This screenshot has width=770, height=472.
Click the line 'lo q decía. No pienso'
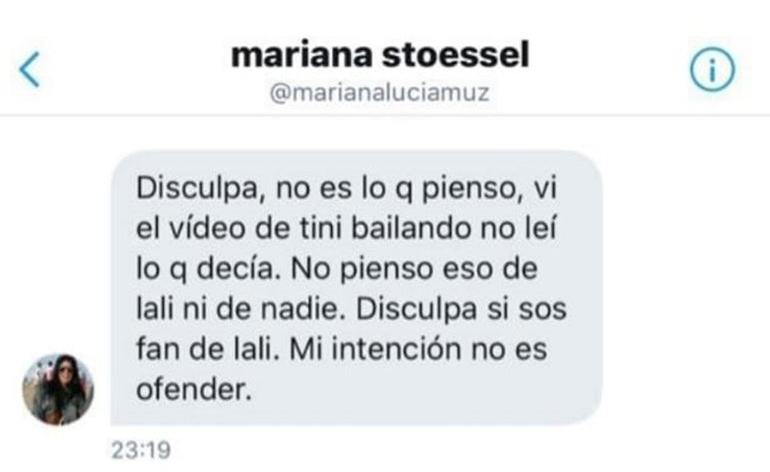pyautogui.click(x=337, y=269)
